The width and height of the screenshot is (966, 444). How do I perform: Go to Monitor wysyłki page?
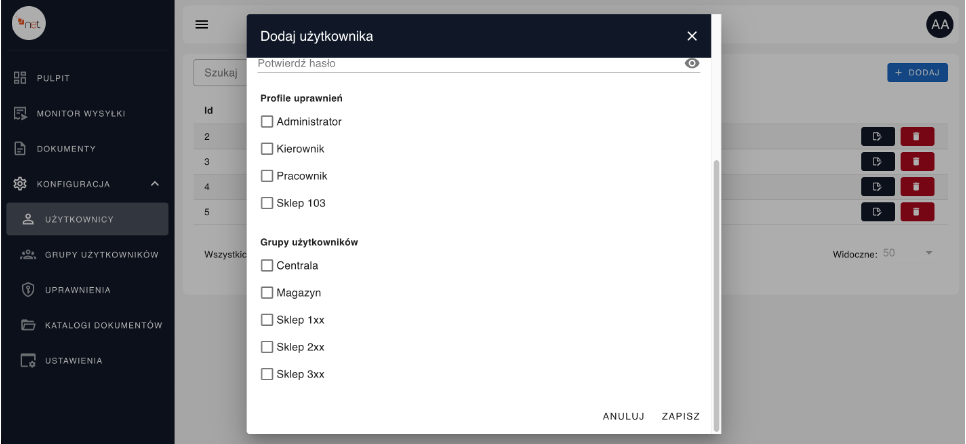click(80, 113)
